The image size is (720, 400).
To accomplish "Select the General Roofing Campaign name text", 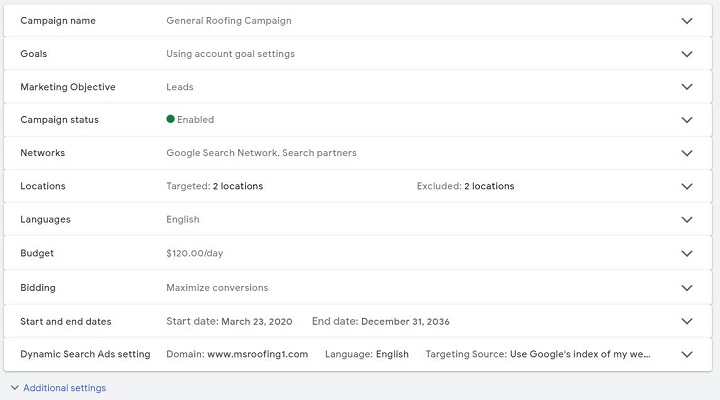I will [229, 20].
